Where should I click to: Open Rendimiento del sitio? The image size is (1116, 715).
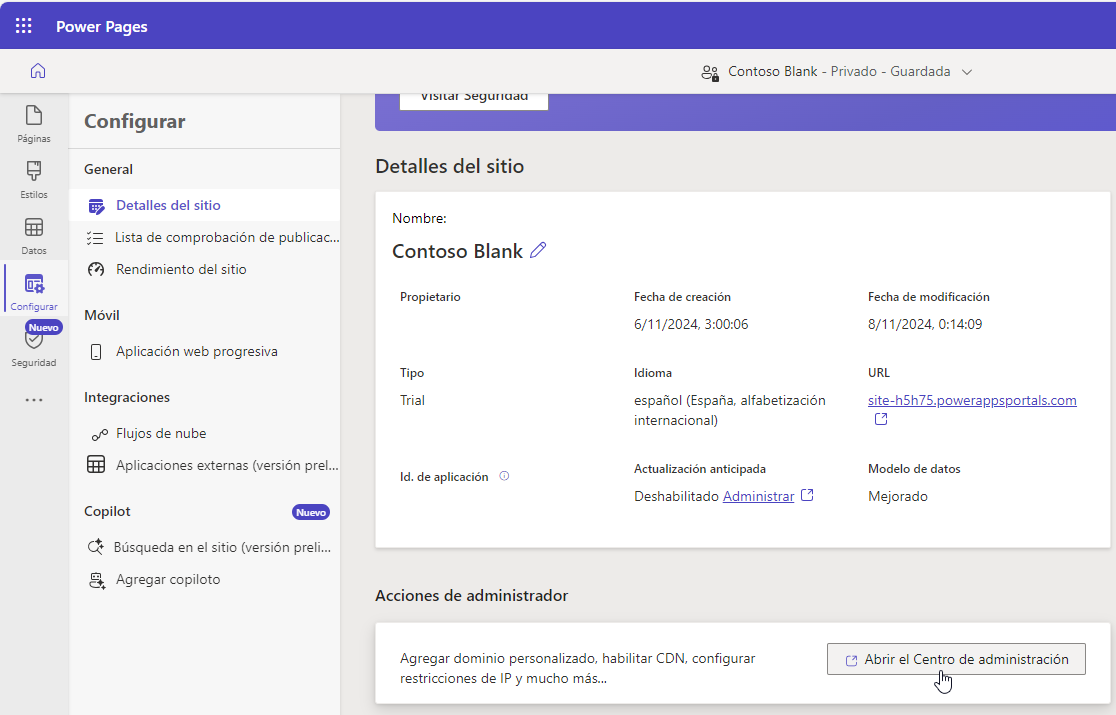205,270
